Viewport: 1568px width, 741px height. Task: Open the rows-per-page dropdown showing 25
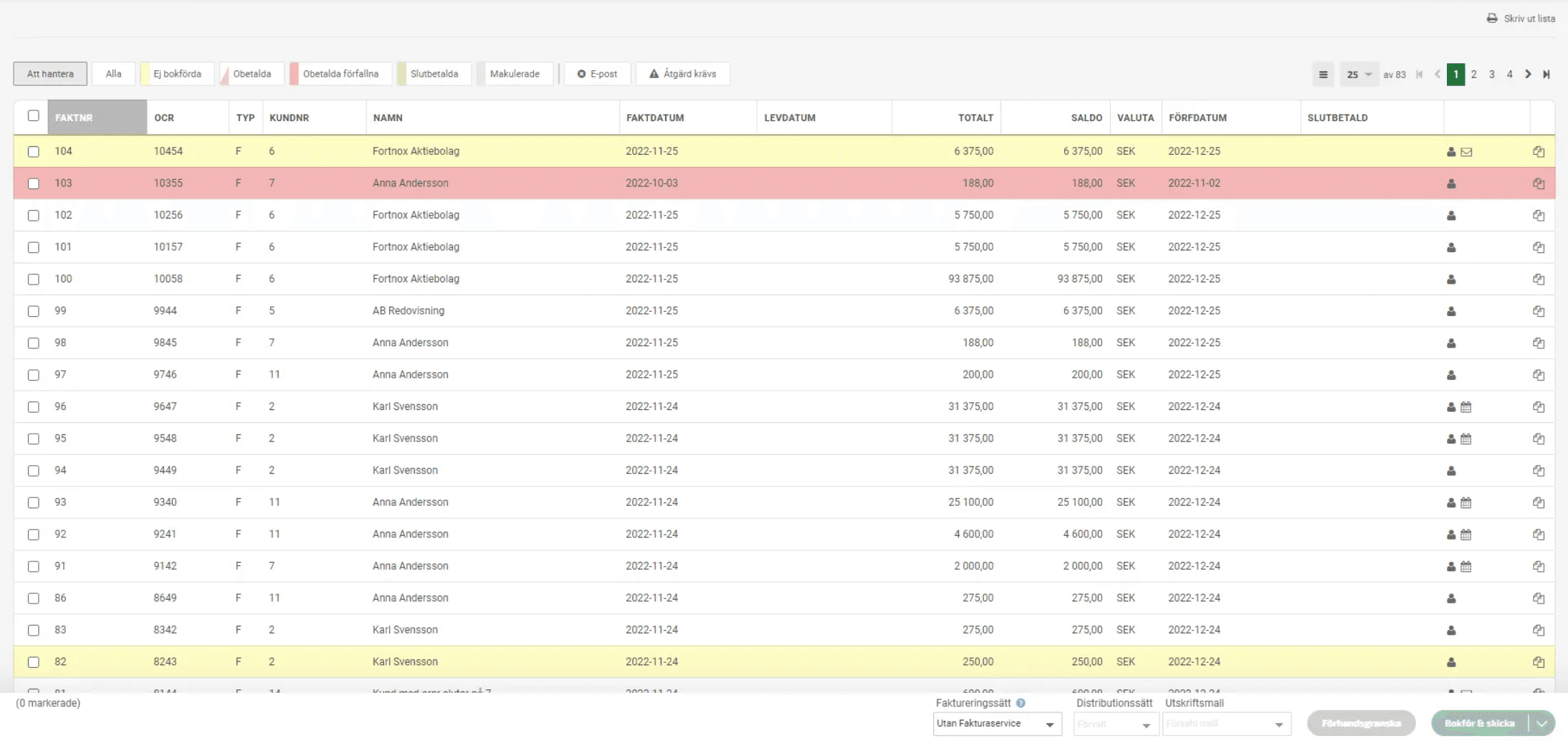(1359, 75)
